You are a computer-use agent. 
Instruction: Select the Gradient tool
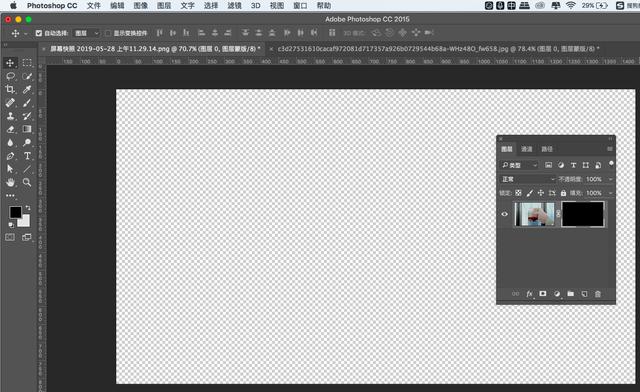coord(27,129)
